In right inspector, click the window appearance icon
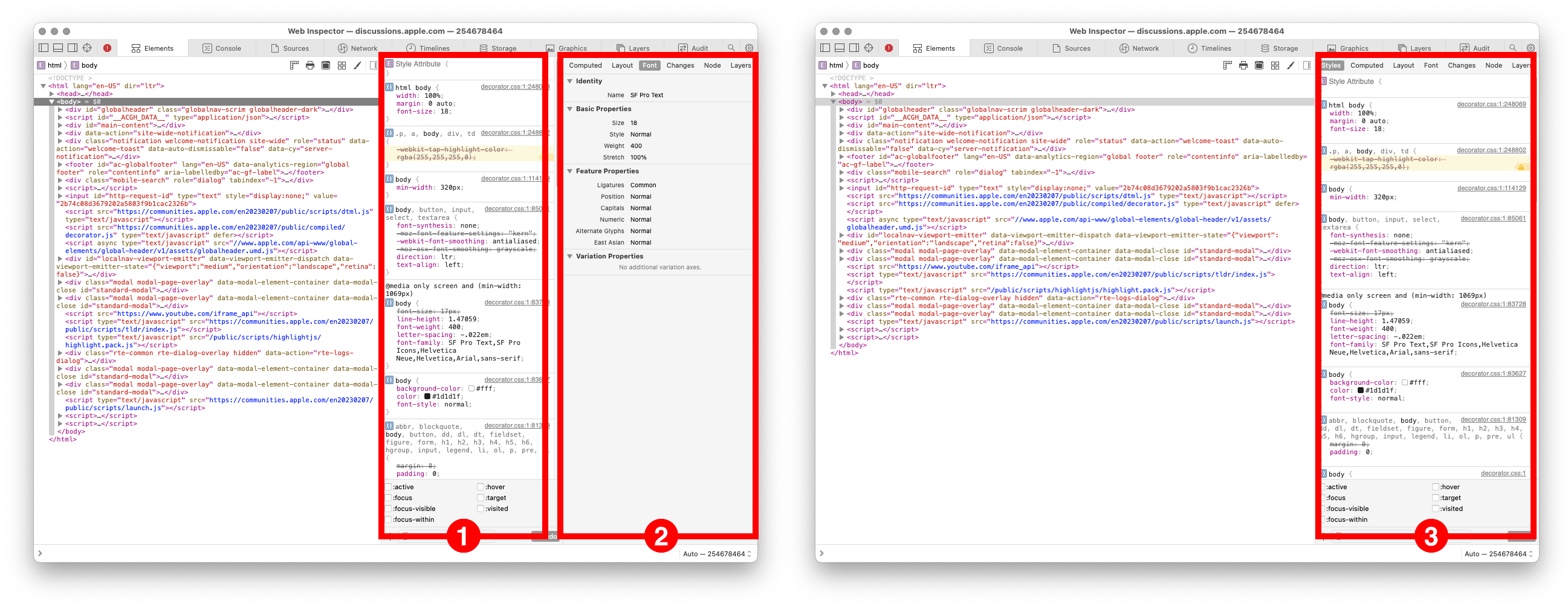Image resolution: width=1568 pixels, height=607 pixels. (x=1259, y=65)
